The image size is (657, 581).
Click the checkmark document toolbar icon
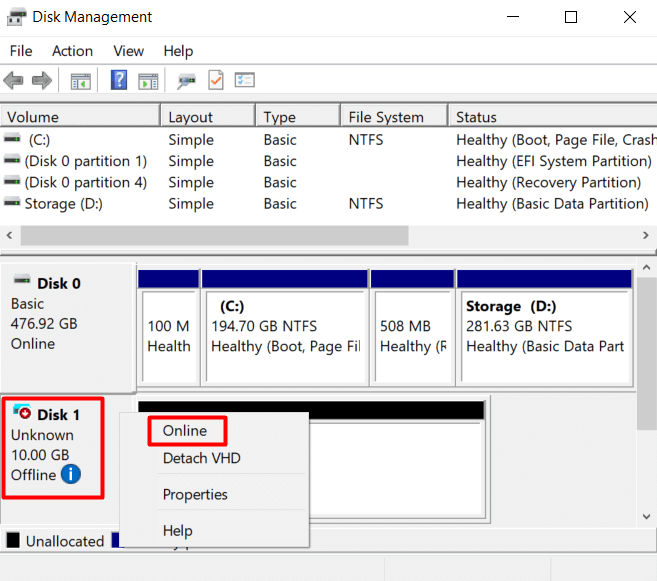click(x=215, y=81)
